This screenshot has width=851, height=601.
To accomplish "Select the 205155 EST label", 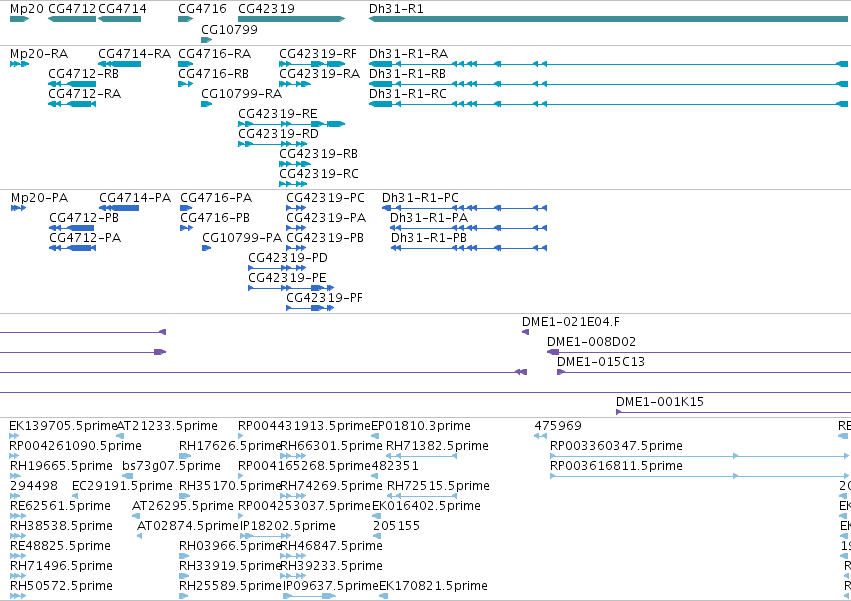I will (x=396, y=526).
